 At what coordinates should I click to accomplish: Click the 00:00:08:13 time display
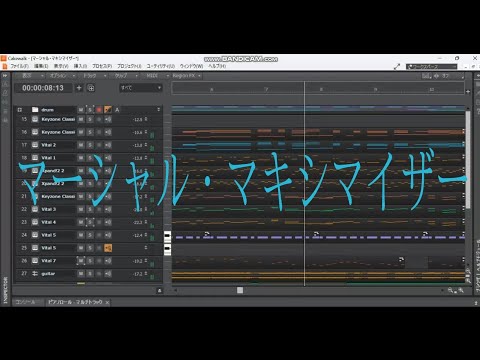click(43, 88)
